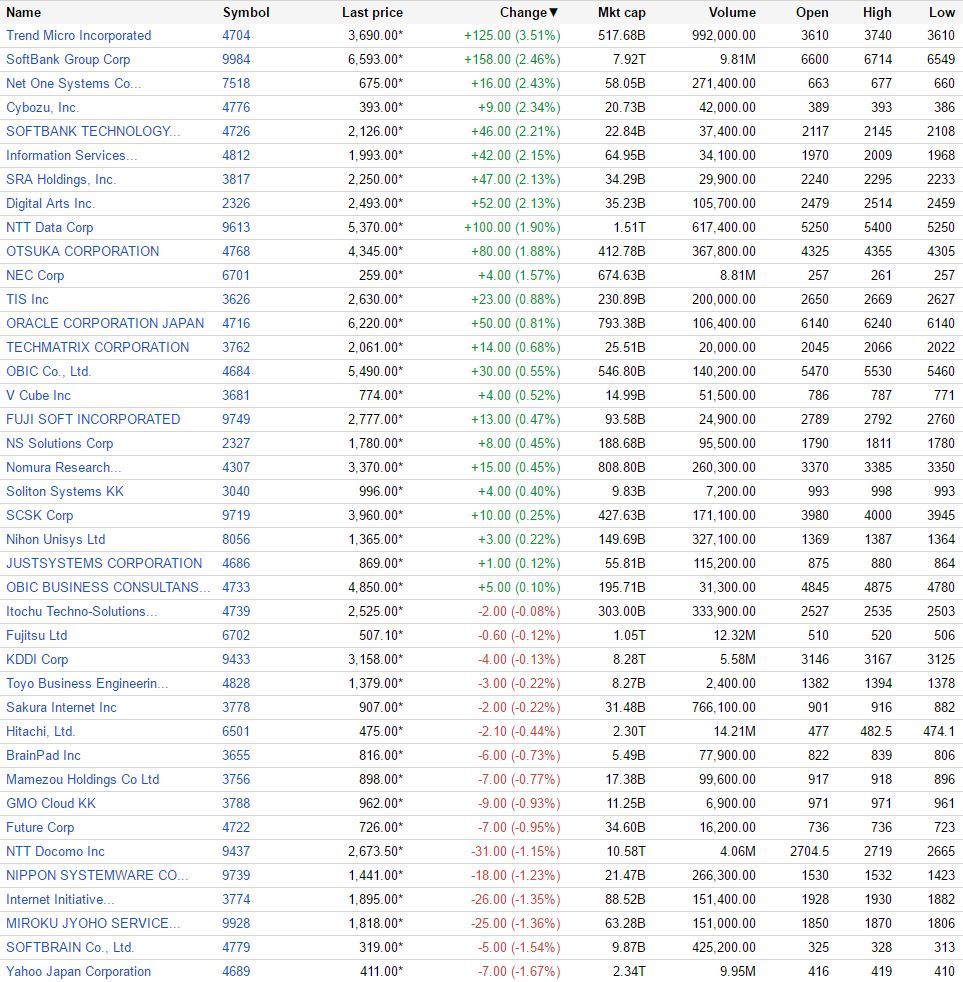Image resolution: width=963 pixels, height=982 pixels.
Task: Open SOFTBANK TECHNOLOGY company link
Action: 93,132
